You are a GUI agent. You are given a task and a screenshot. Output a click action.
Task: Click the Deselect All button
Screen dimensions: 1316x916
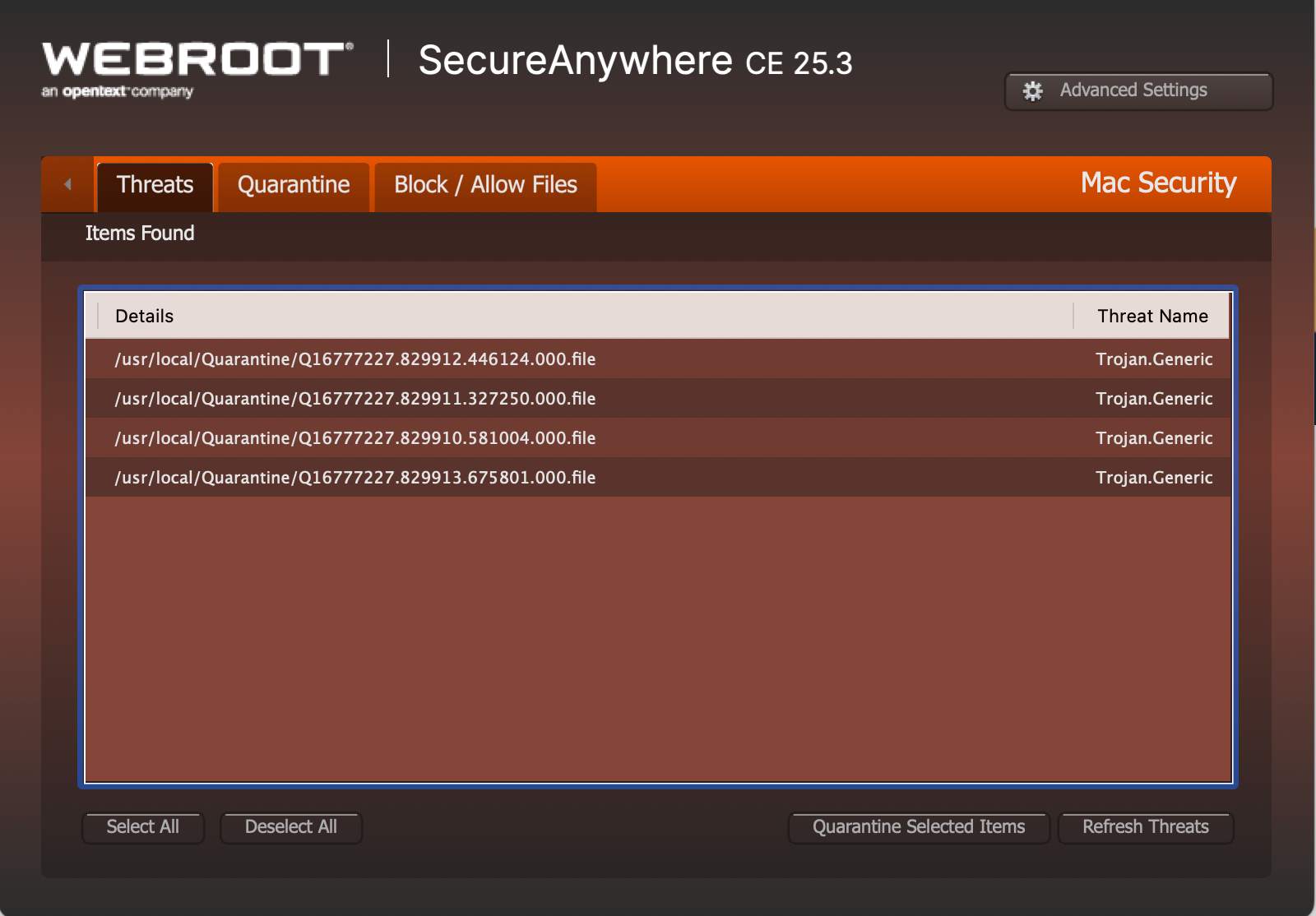[291, 827]
